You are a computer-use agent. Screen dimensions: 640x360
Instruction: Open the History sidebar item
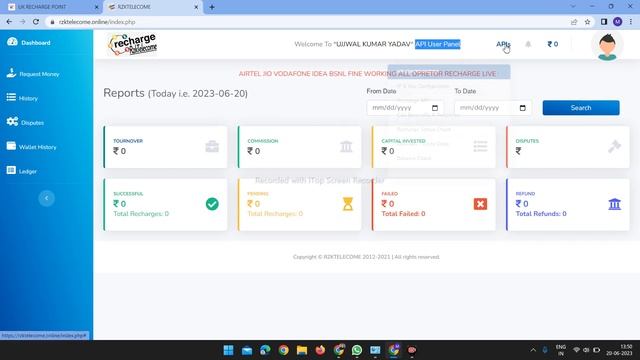22,98
